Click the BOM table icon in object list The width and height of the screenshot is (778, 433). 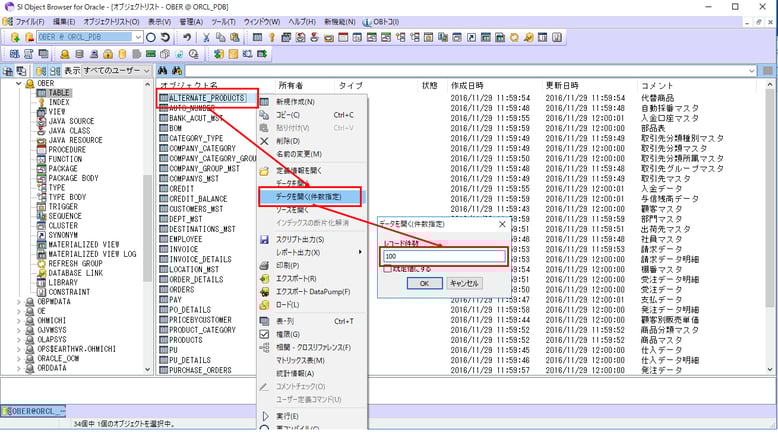click(x=163, y=128)
